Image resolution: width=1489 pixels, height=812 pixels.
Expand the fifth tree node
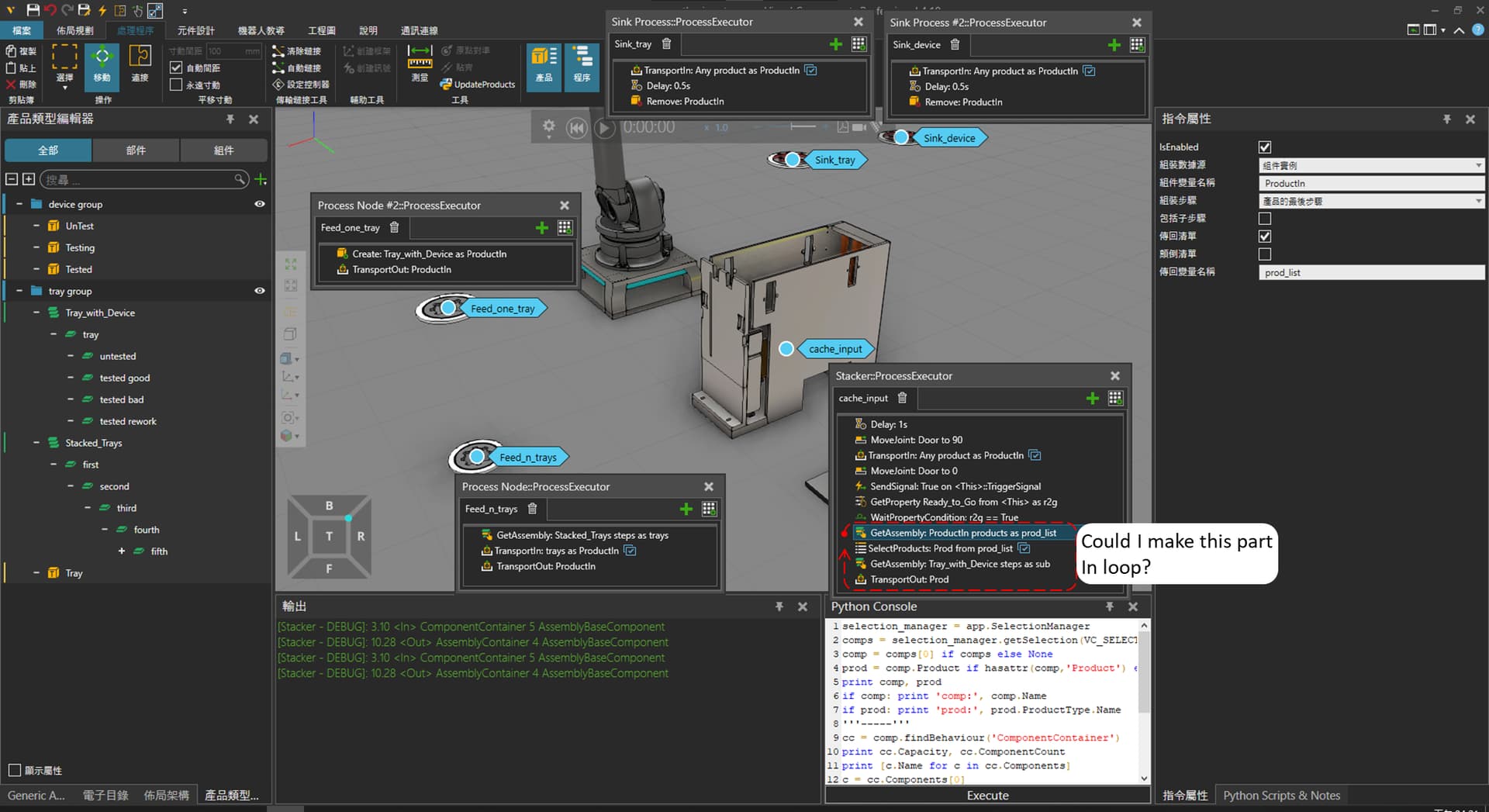(x=122, y=551)
